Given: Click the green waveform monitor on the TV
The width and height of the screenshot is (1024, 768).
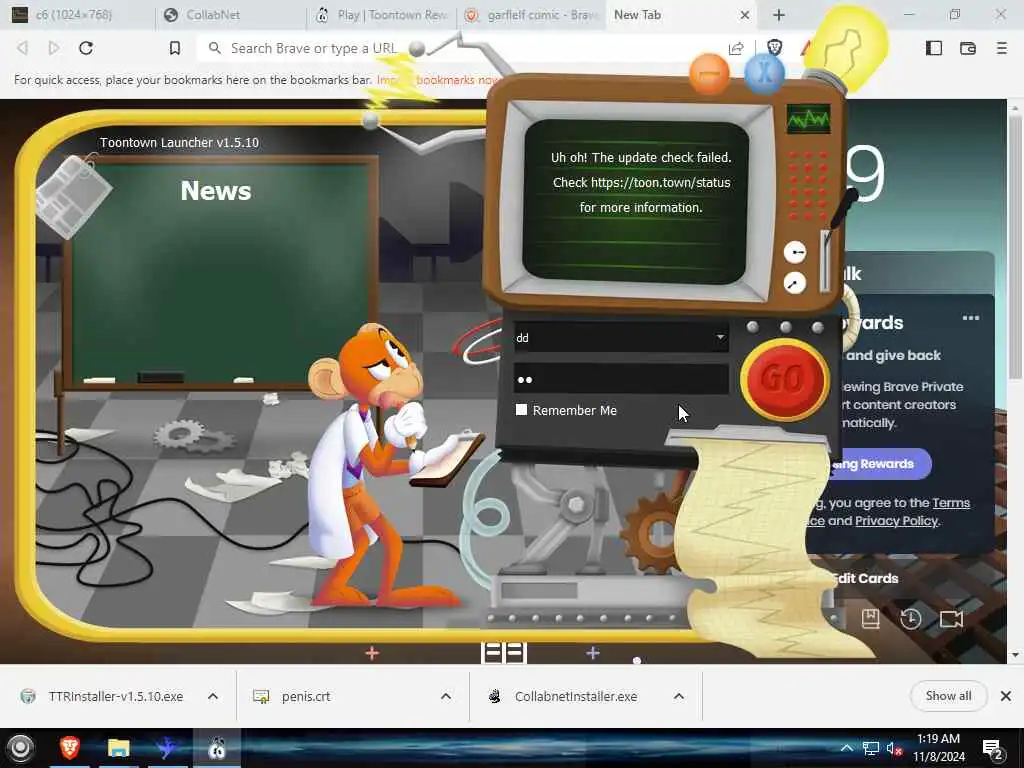Looking at the screenshot, I should (x=808, y=119).
